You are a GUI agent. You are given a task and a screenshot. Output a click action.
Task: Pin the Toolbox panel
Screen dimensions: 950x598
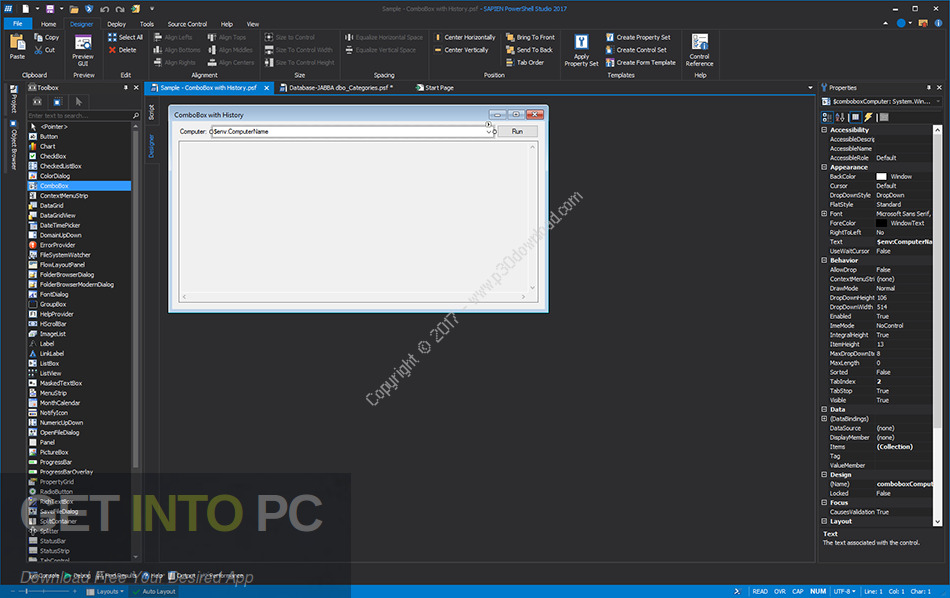point(126,87)
